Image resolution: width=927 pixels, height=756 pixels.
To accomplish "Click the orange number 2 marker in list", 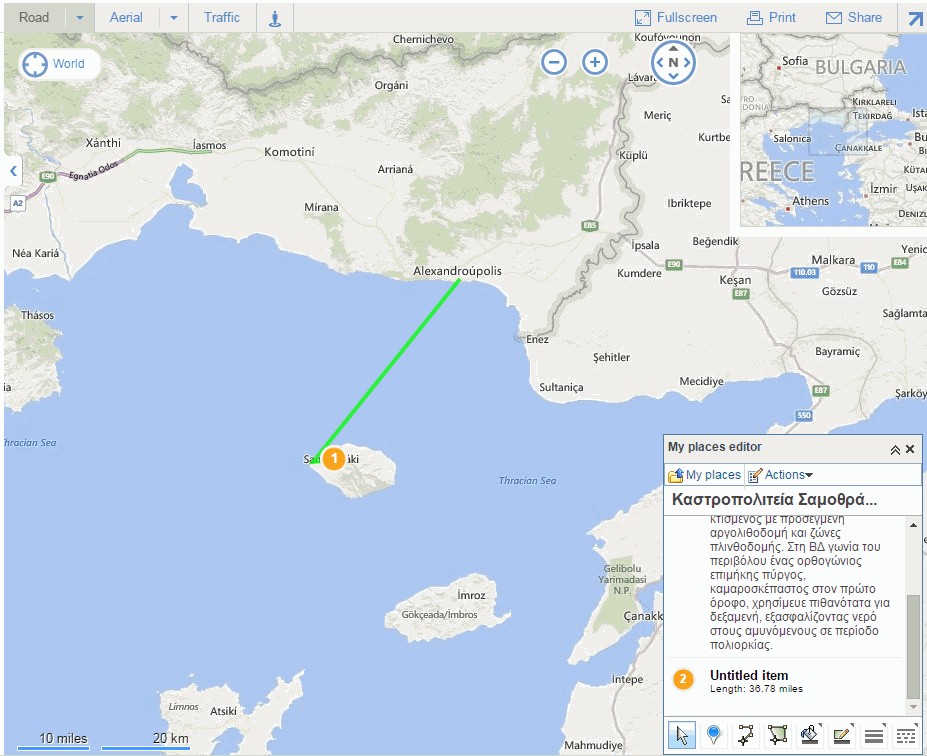I will tap(683, 679).
